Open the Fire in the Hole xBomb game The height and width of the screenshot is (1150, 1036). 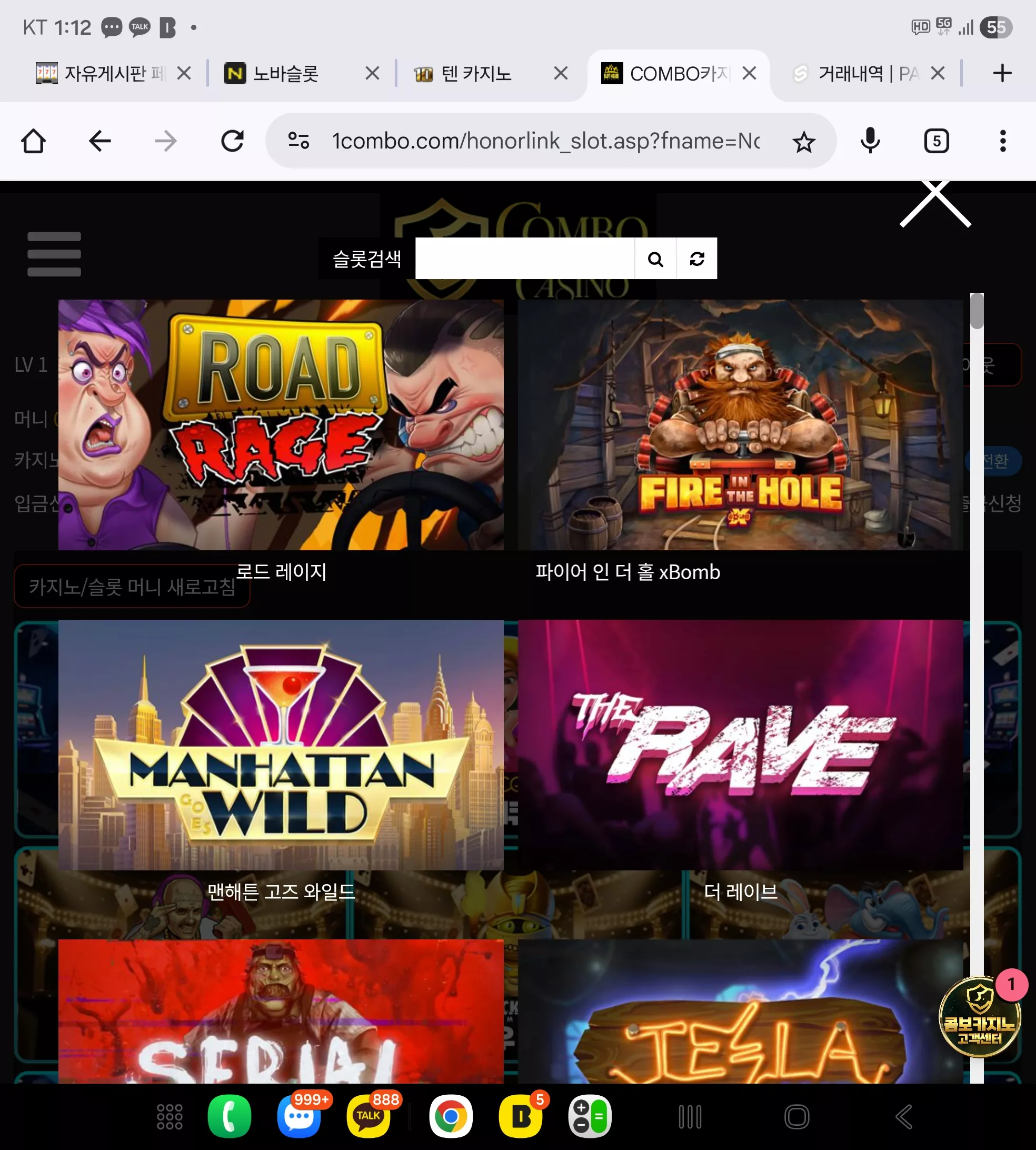741,425
